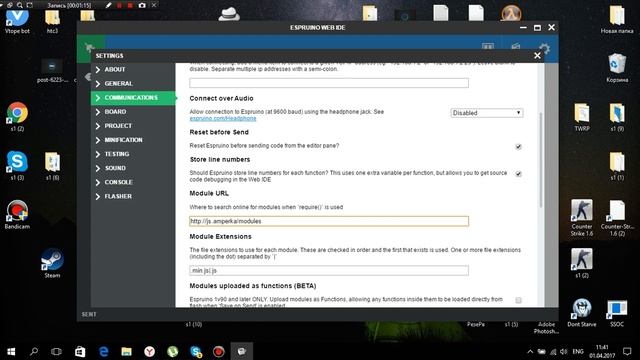The image size is (640, 360).
Task: Take screenshot with Bandicam camera icon
Action: pyautogui.click(x=142, y=5)
